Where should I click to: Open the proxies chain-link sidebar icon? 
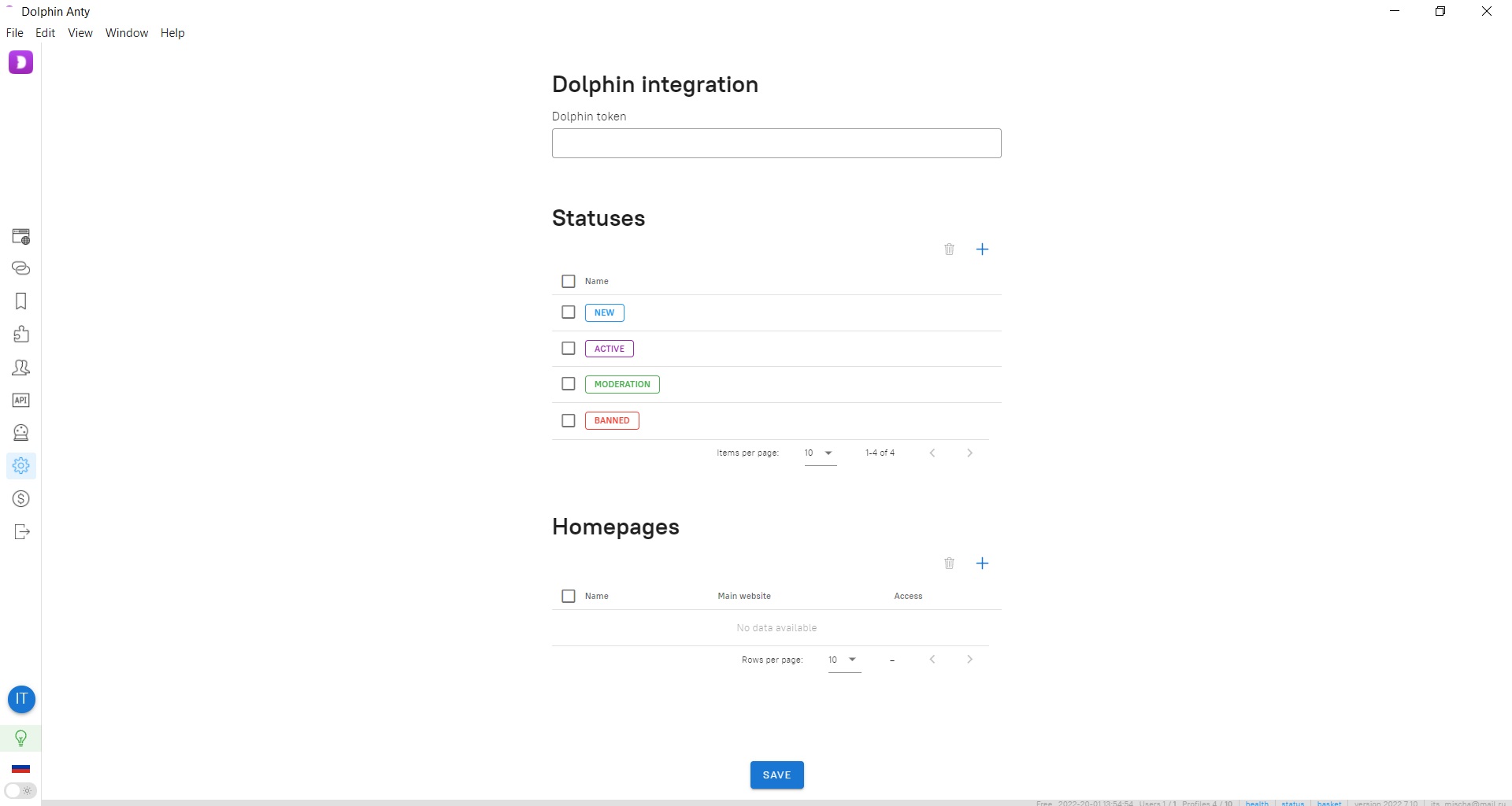21,268
